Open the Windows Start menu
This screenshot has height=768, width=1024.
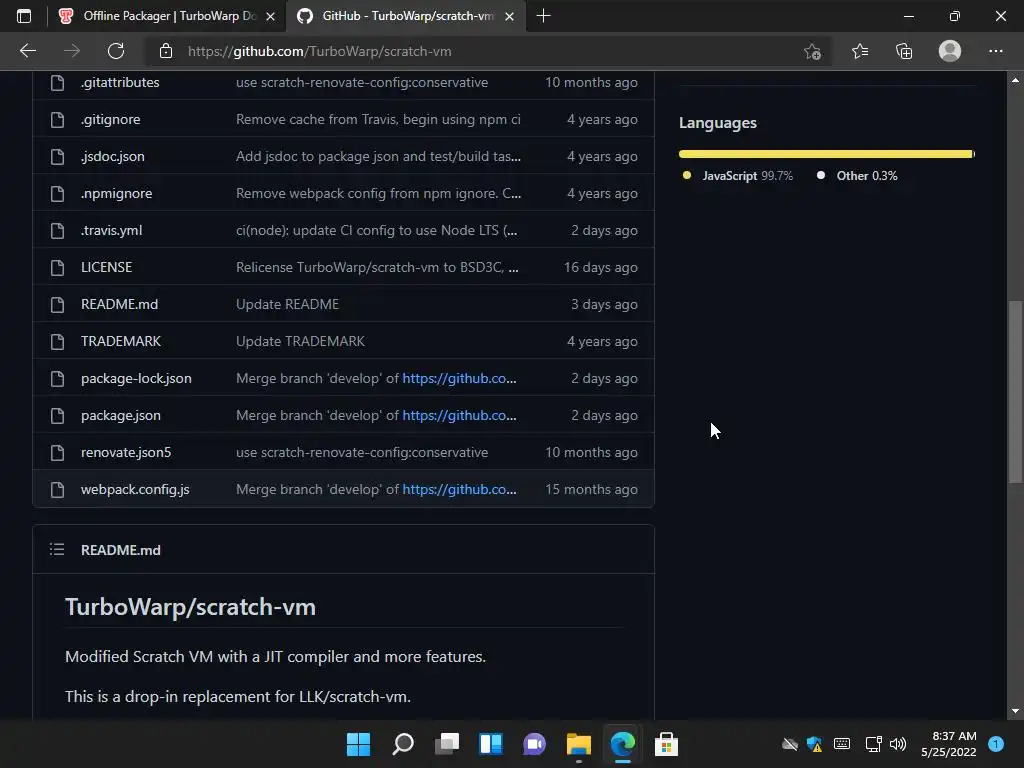point(358,744)
